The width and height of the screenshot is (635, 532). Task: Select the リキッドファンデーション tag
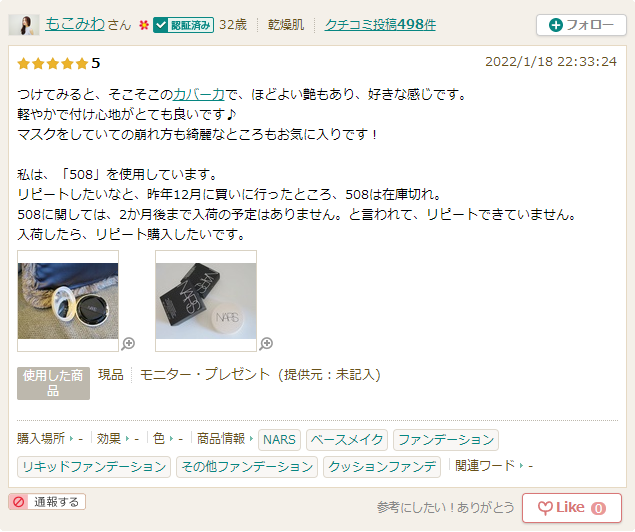tap(94, 467)
